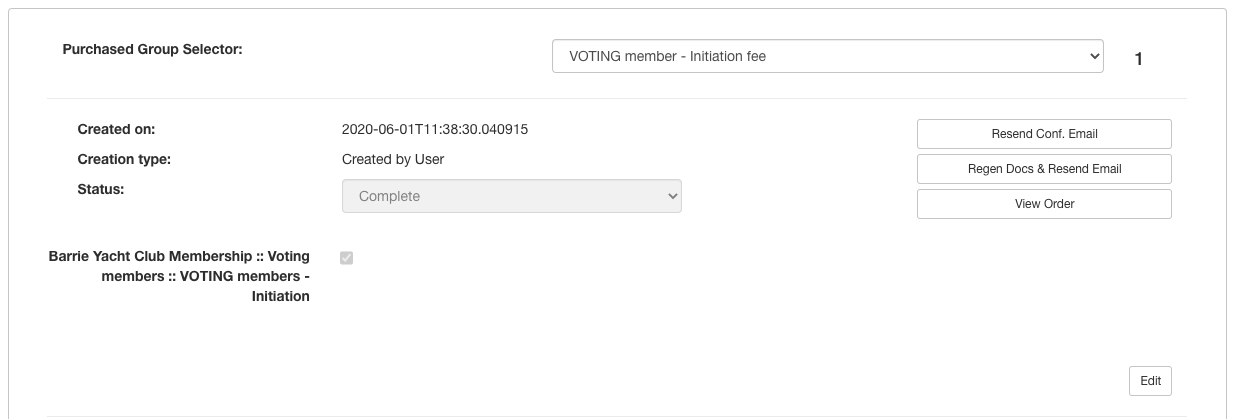Click the chevron on the VOTING member selector
The width and height of the screenshot is (1241, 419).
(x=1093, y=57)
